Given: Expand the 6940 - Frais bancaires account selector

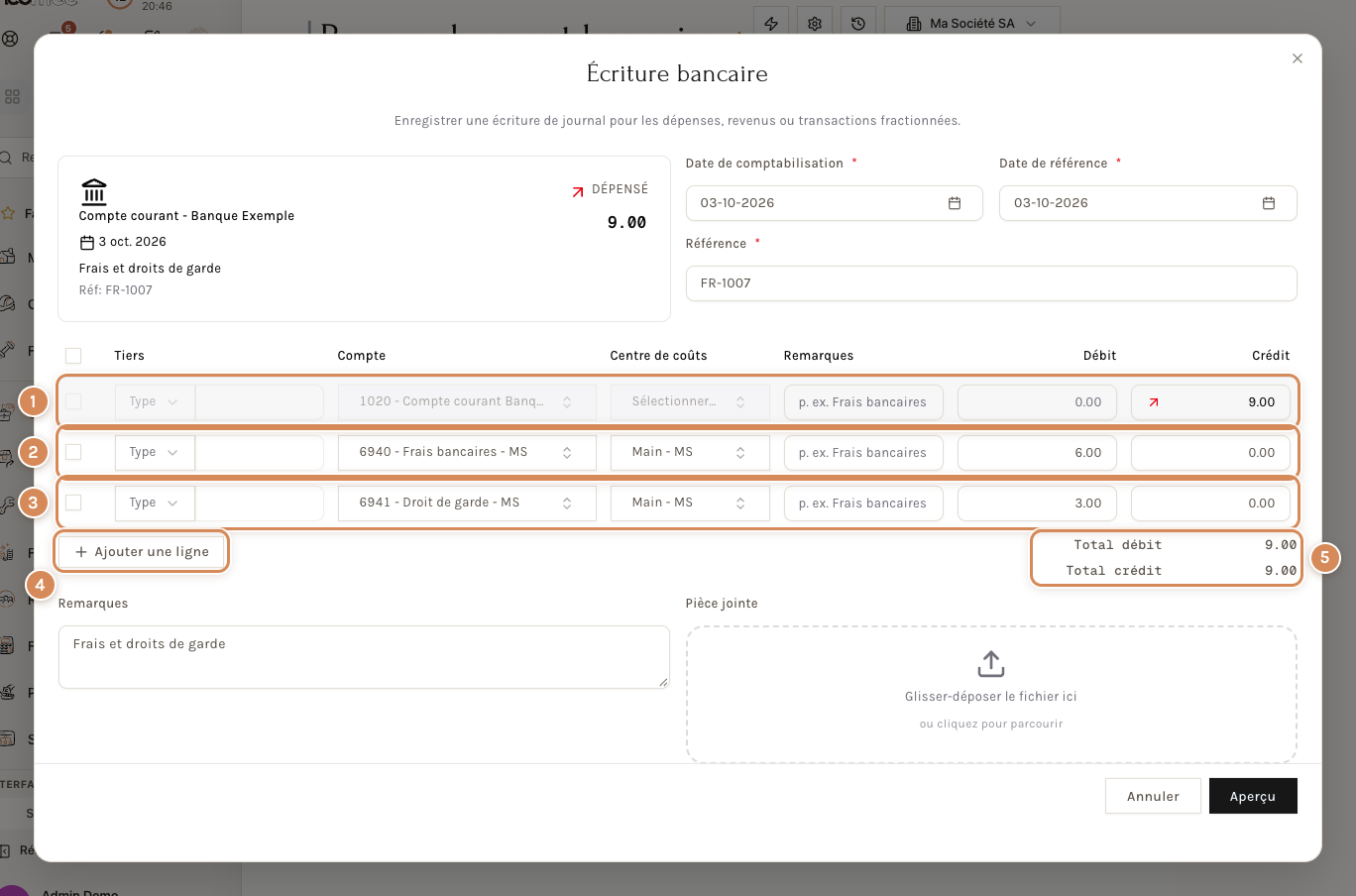Looking at the screenshot, I should click(467, 452).
